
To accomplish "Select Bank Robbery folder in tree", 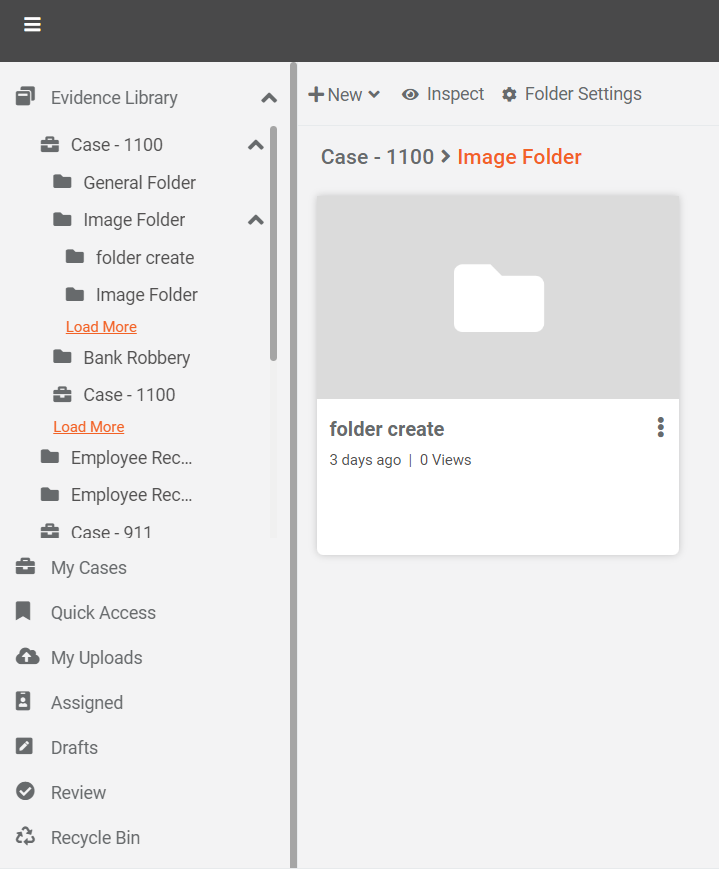I will click(x=136, y=357).
